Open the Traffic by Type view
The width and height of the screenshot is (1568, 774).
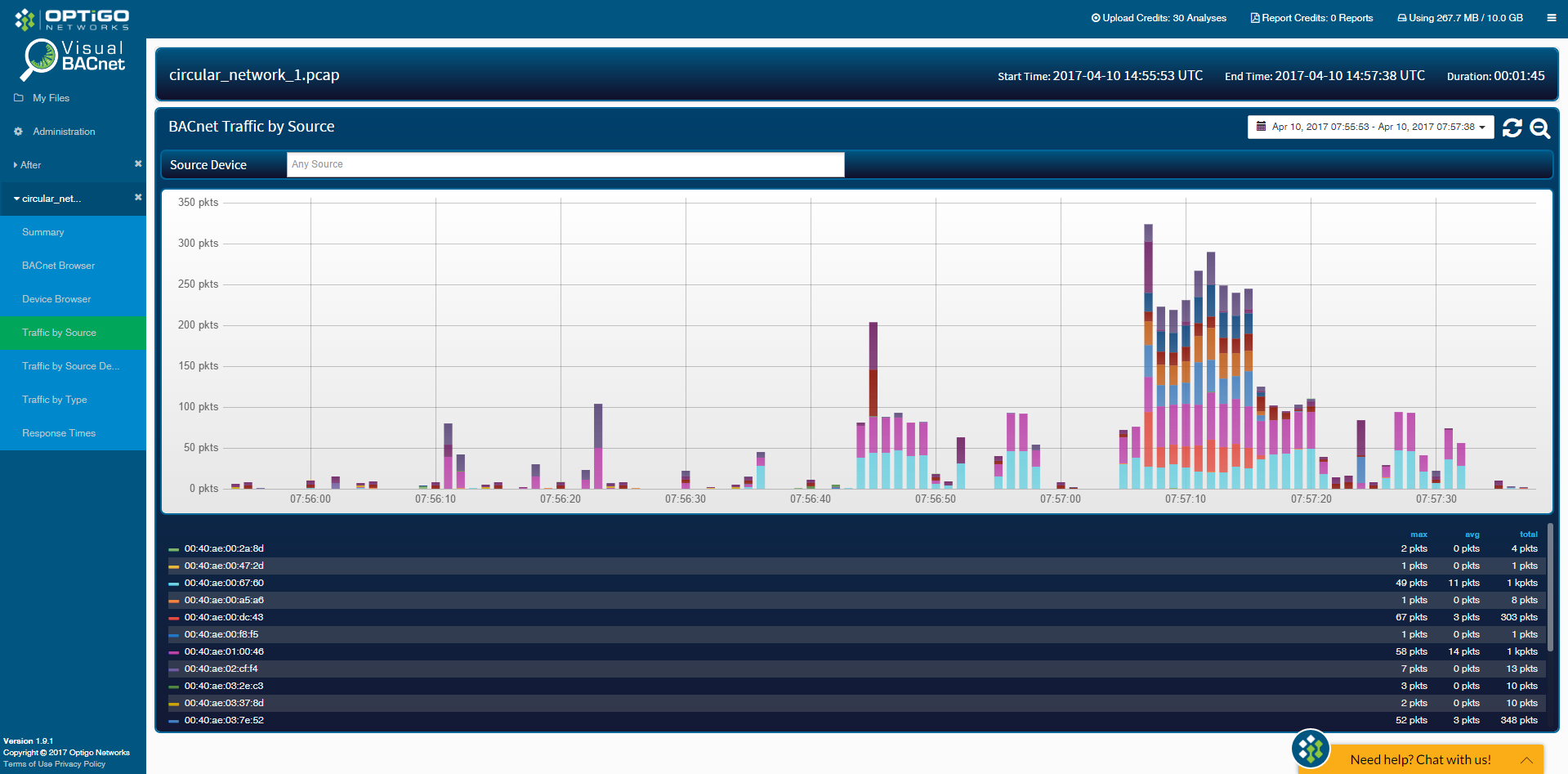pyautogui.click(x=55, y=400)
